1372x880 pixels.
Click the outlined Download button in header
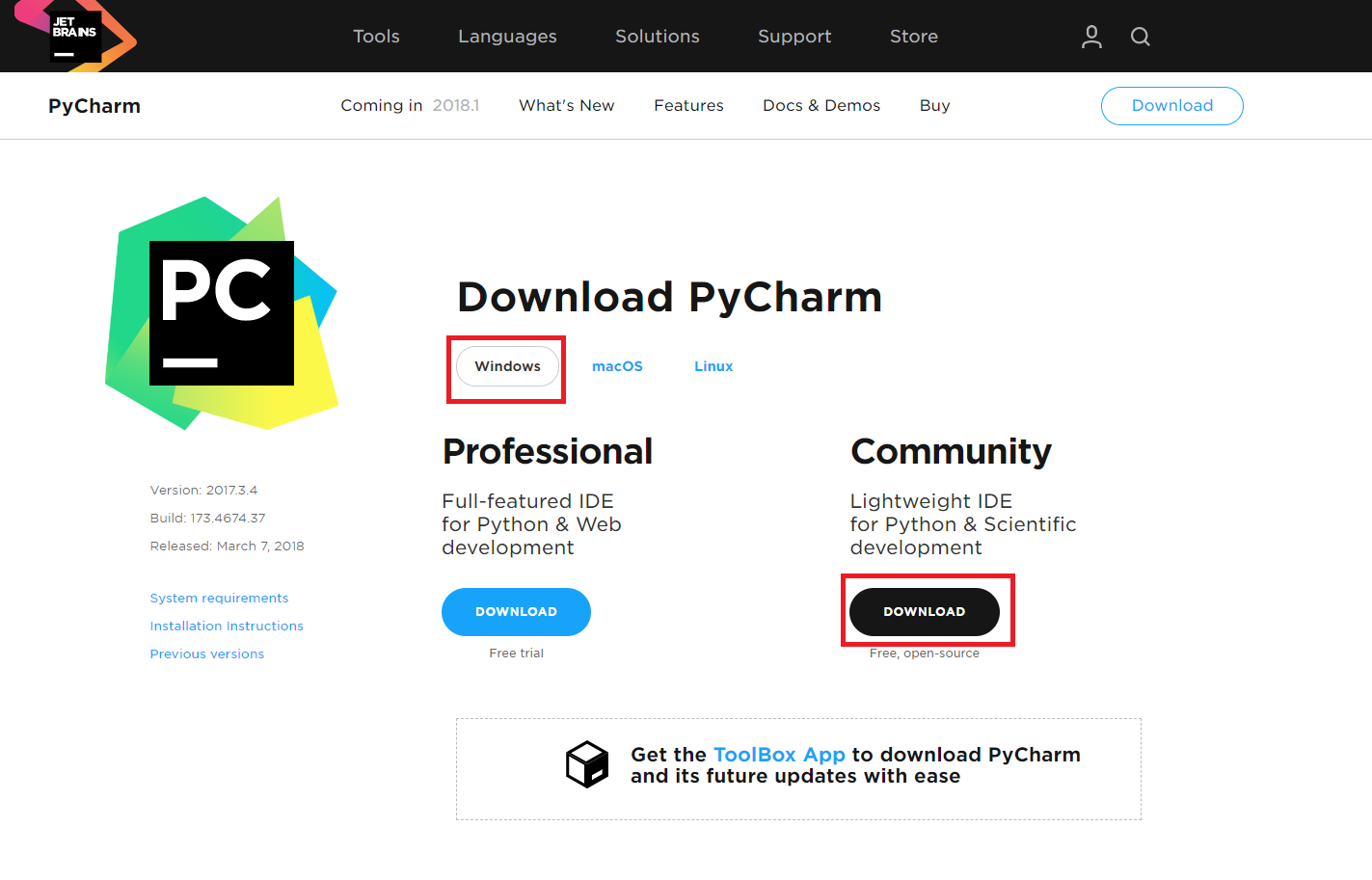click(x=1172, y=106)
